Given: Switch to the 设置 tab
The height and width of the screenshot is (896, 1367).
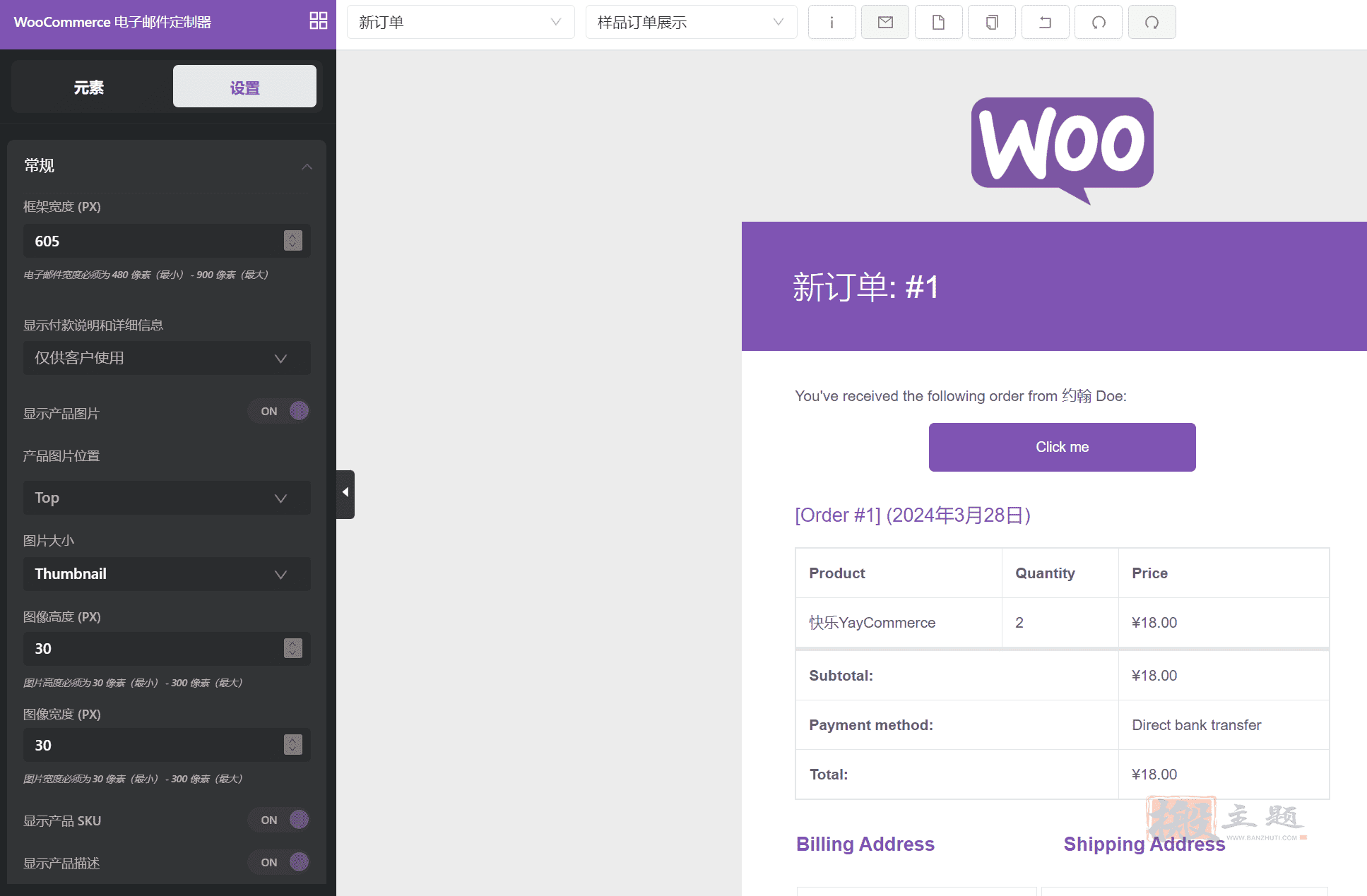Looking at the screenshot, I should point(244,87).
